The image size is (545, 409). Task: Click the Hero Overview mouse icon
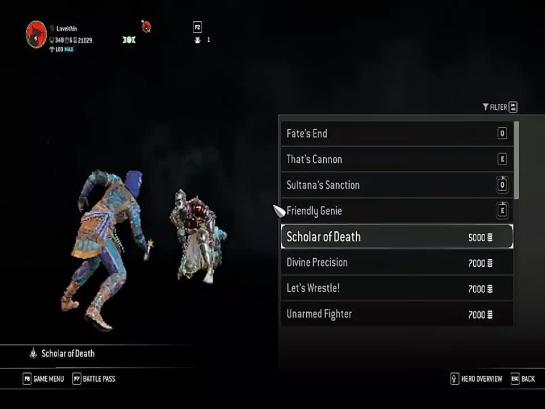point(454,379)
